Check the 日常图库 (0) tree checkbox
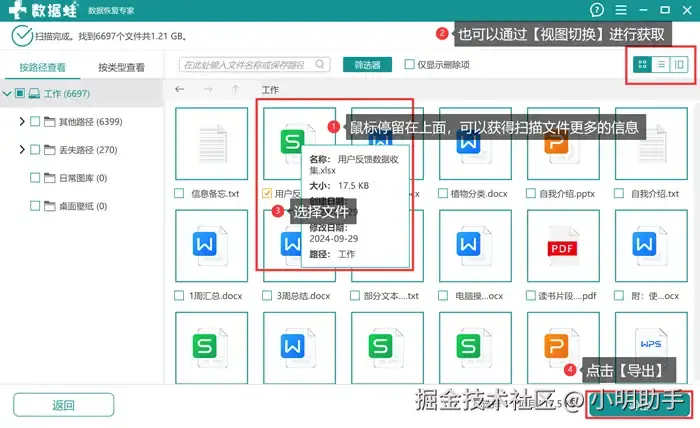 tap(35, 178)
